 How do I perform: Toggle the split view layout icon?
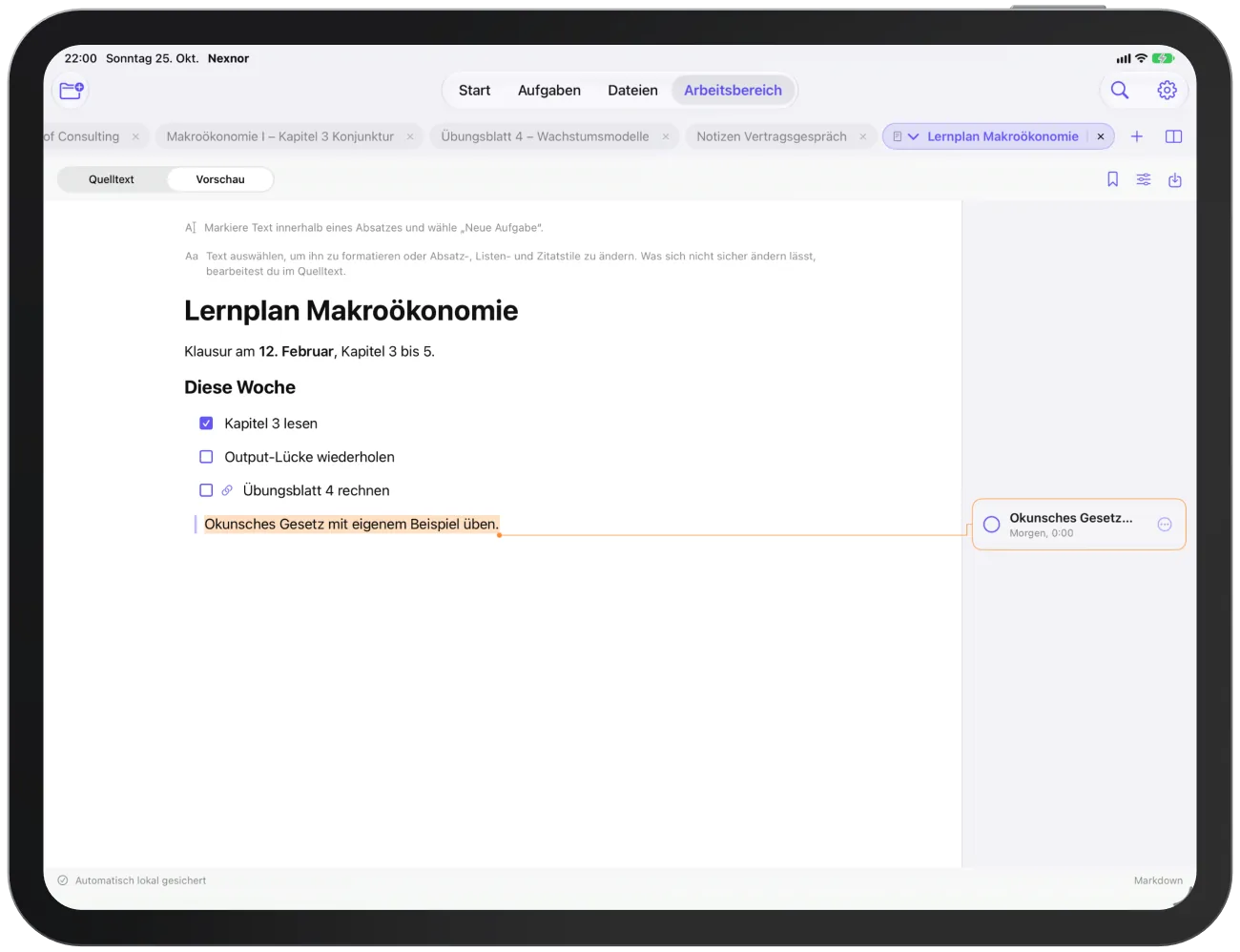pyautogui.click(x=1174, y=136)
